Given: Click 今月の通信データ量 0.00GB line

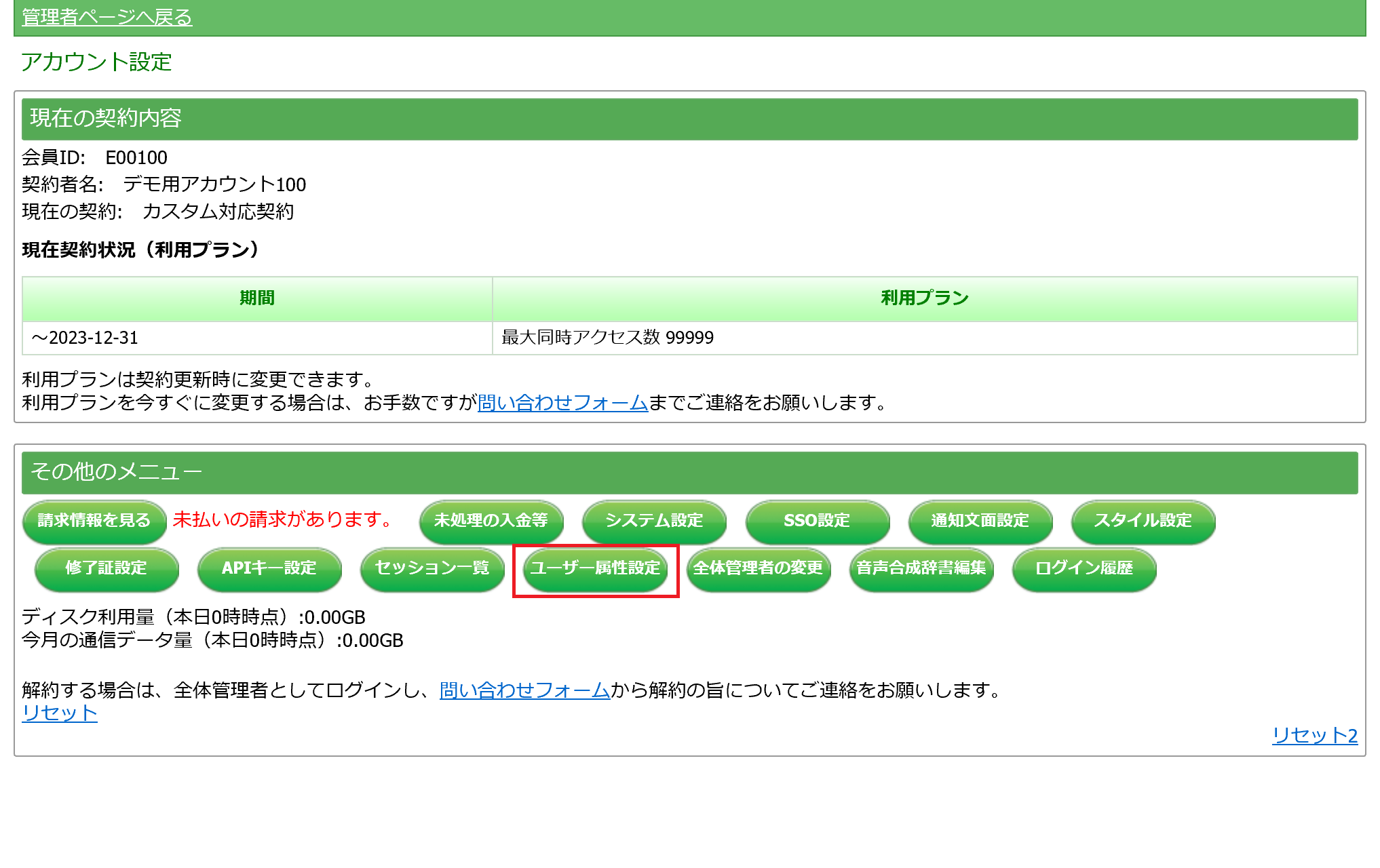Looking at the screenshot, I should [212, 640].
